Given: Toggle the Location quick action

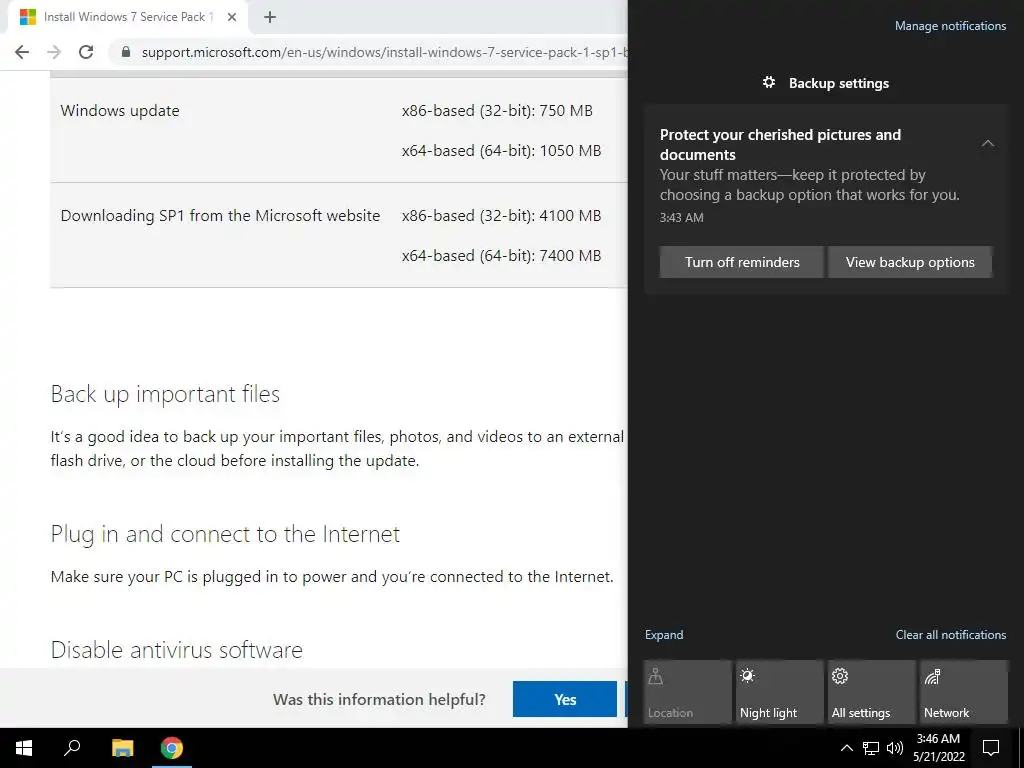Looking at the screenshot, I should click(687, 692).
